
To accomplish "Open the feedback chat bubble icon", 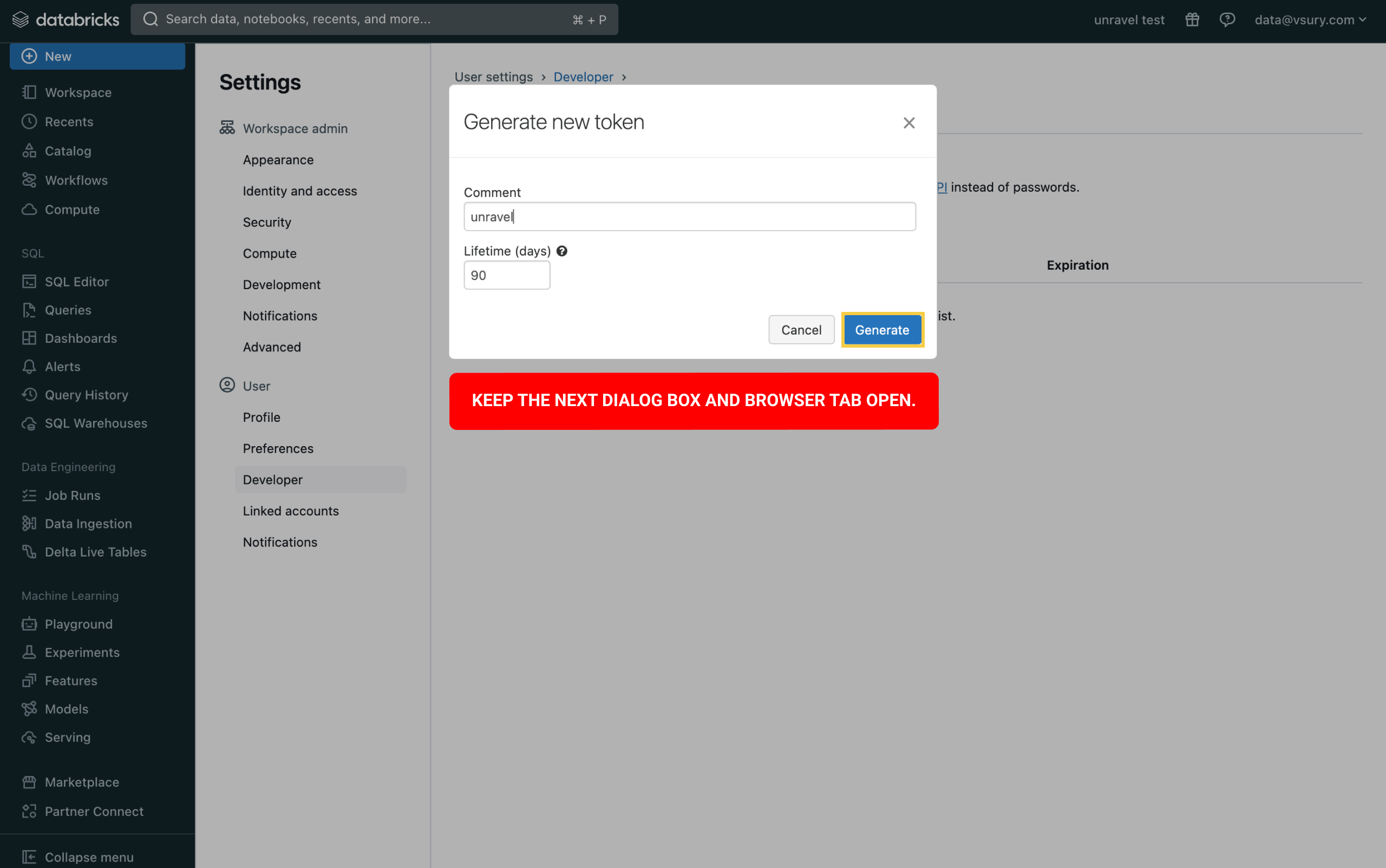I will click(x=1227, y=19).
